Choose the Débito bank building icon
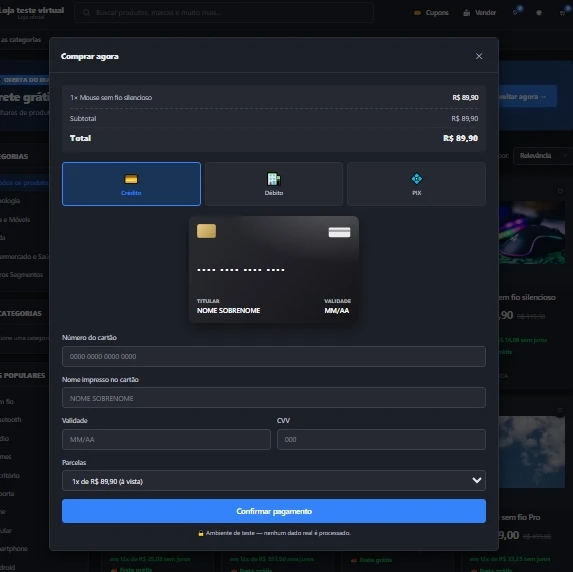The height and width of the screenshot is (572, 573). pyautogui.click(x=274, y=179)
